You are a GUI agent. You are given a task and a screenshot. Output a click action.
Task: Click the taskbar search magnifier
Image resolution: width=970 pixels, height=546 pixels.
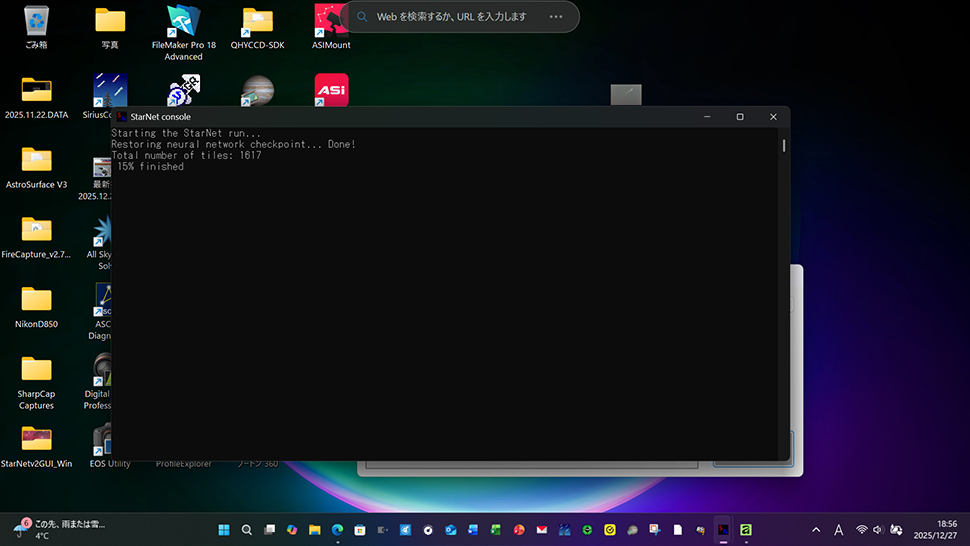(247, 530)
